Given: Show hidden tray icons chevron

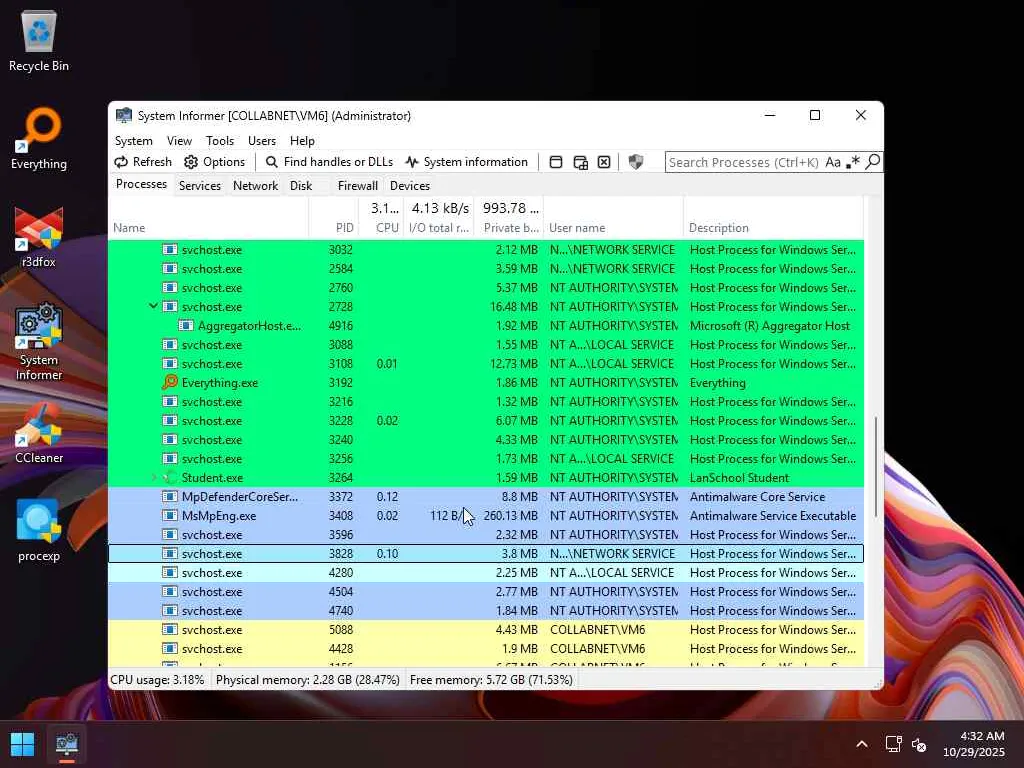Looking at the screenshot, I should click(x=862, y=744).
